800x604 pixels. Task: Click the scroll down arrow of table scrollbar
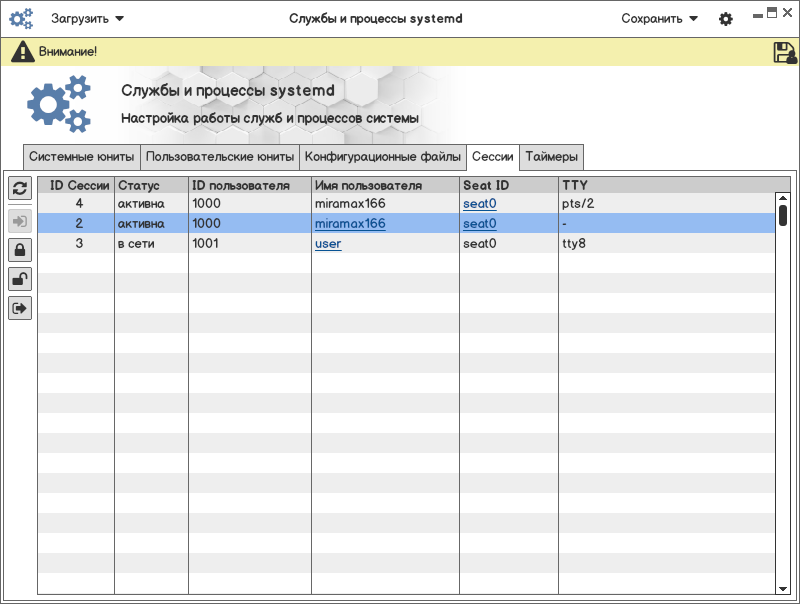click(x=783, y=590)
